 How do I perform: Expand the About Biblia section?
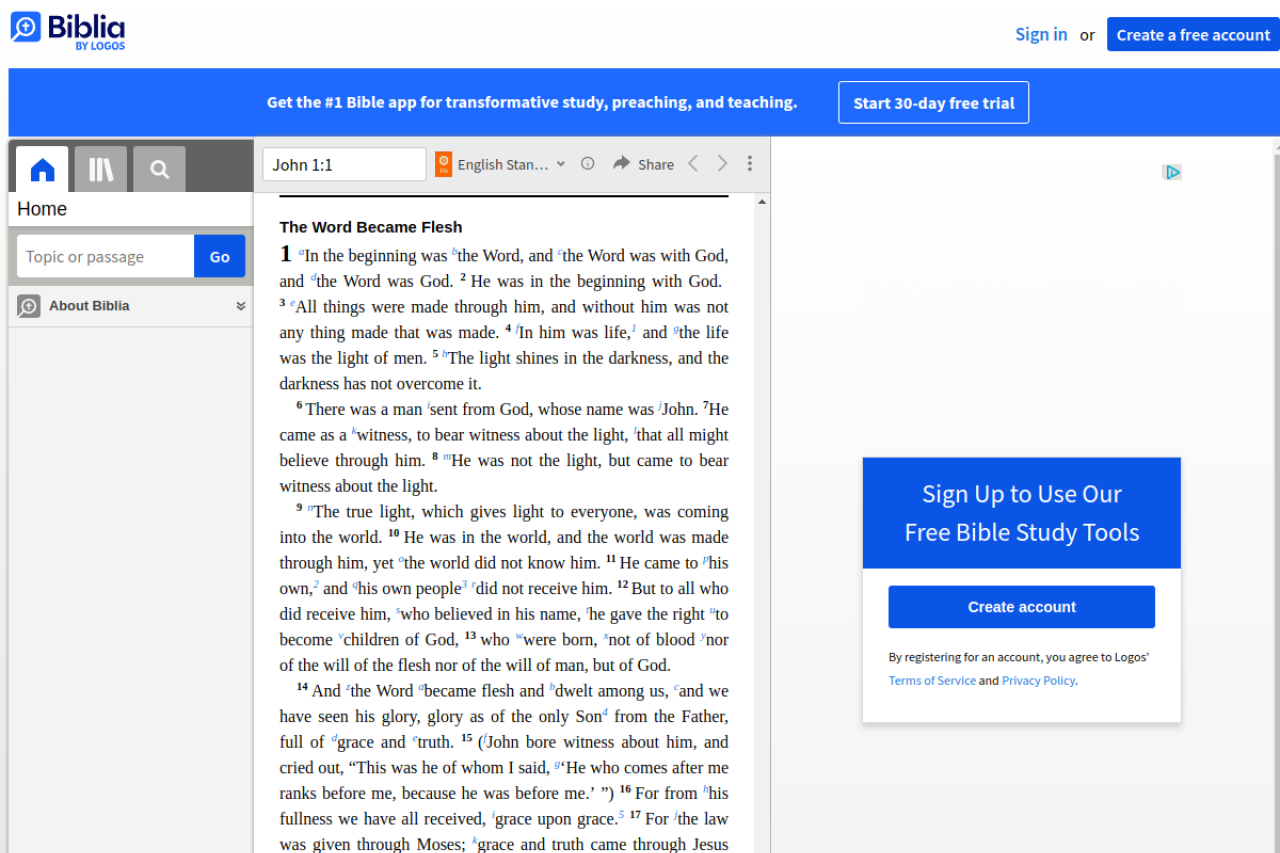240,306
